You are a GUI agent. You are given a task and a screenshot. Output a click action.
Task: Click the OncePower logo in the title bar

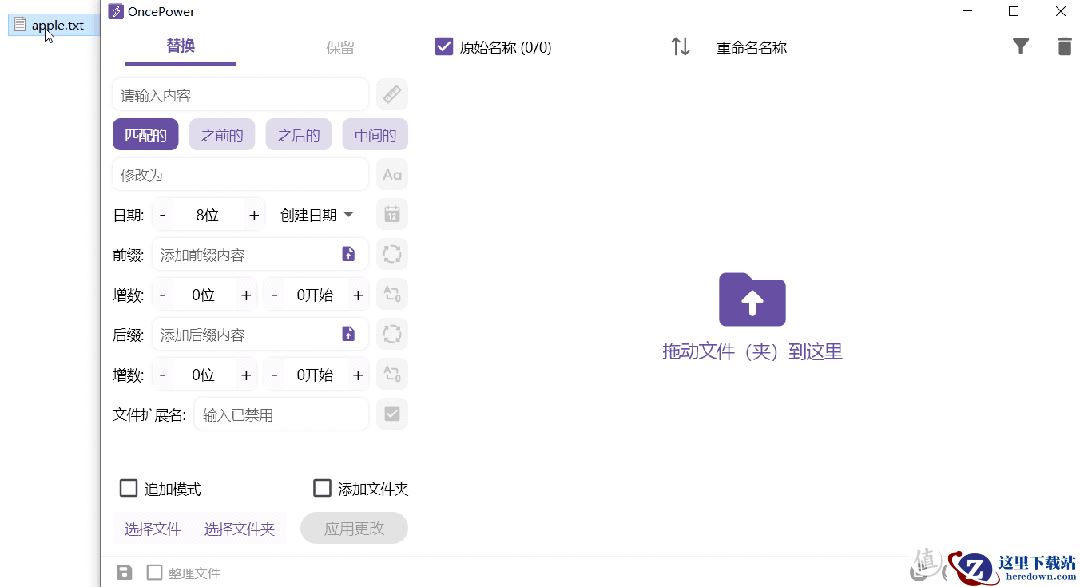click(x=116, y=12)
